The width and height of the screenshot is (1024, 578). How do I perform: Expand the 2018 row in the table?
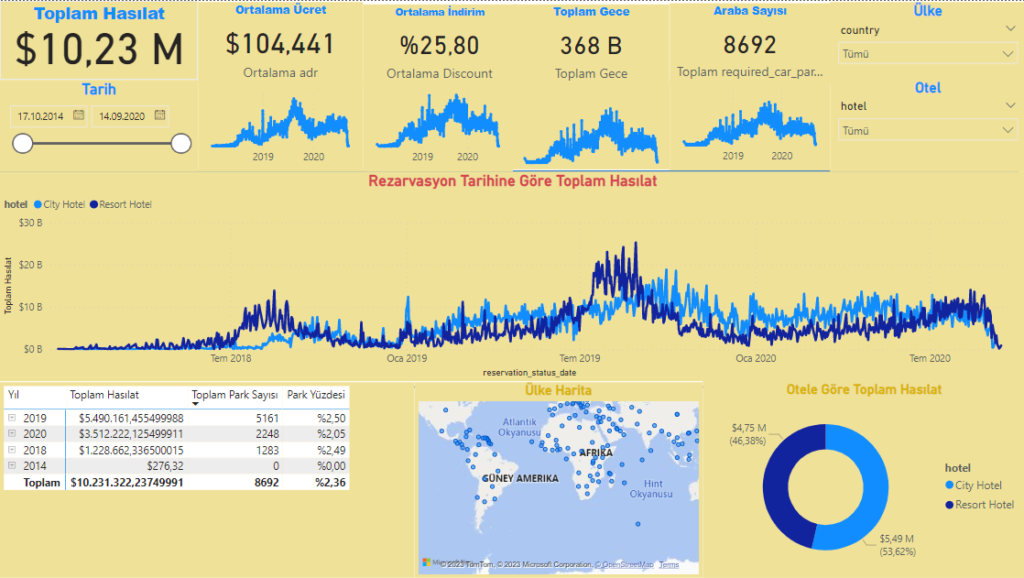[12, 449]
